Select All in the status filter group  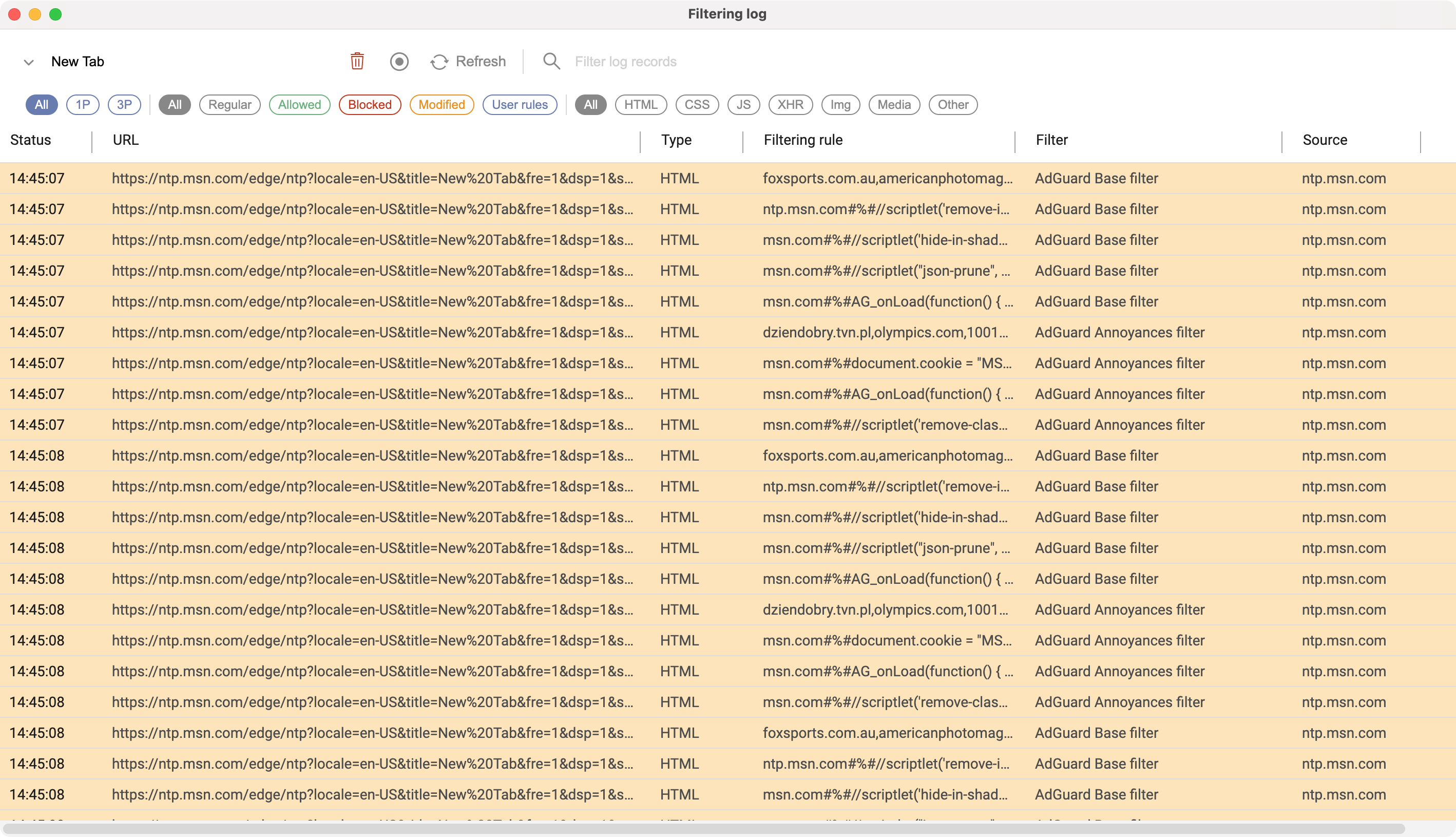pyautogui.click(x=174, y=105)
